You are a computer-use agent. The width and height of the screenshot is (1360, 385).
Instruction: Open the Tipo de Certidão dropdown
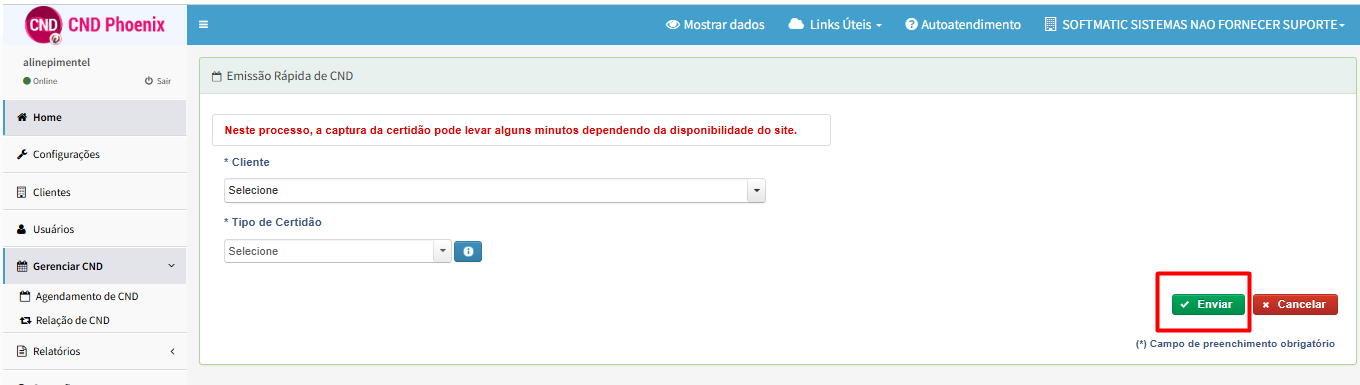coord(338,251)
